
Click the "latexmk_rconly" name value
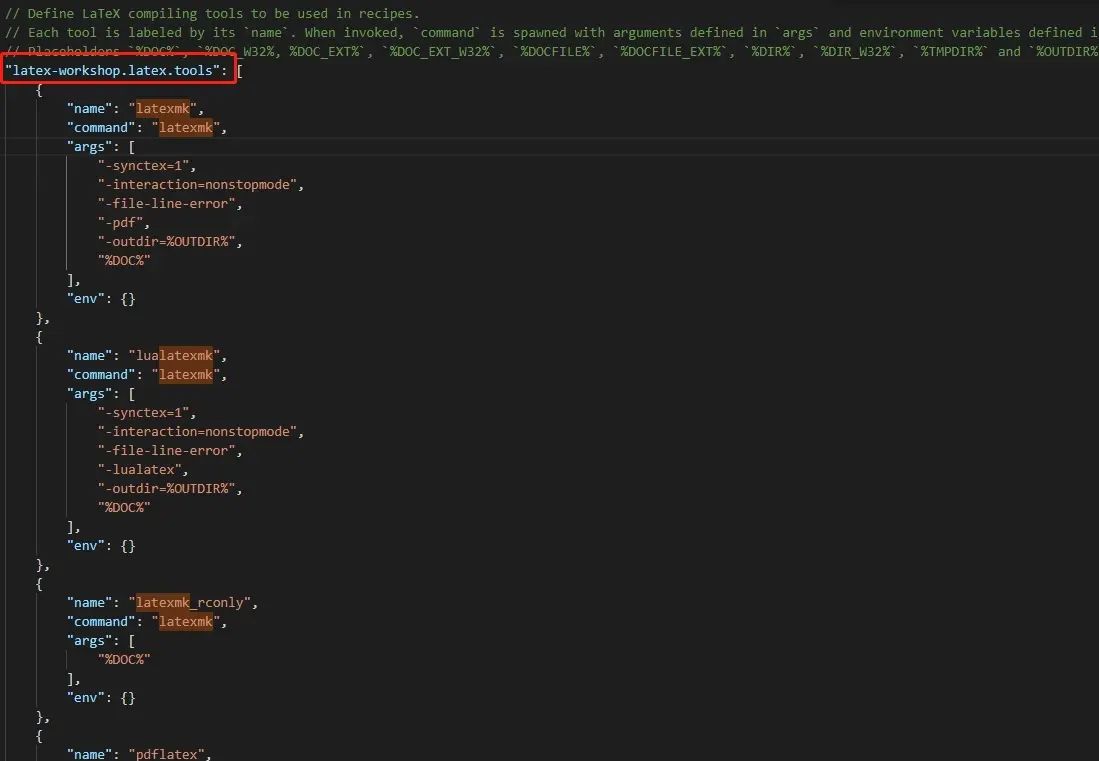189,602
